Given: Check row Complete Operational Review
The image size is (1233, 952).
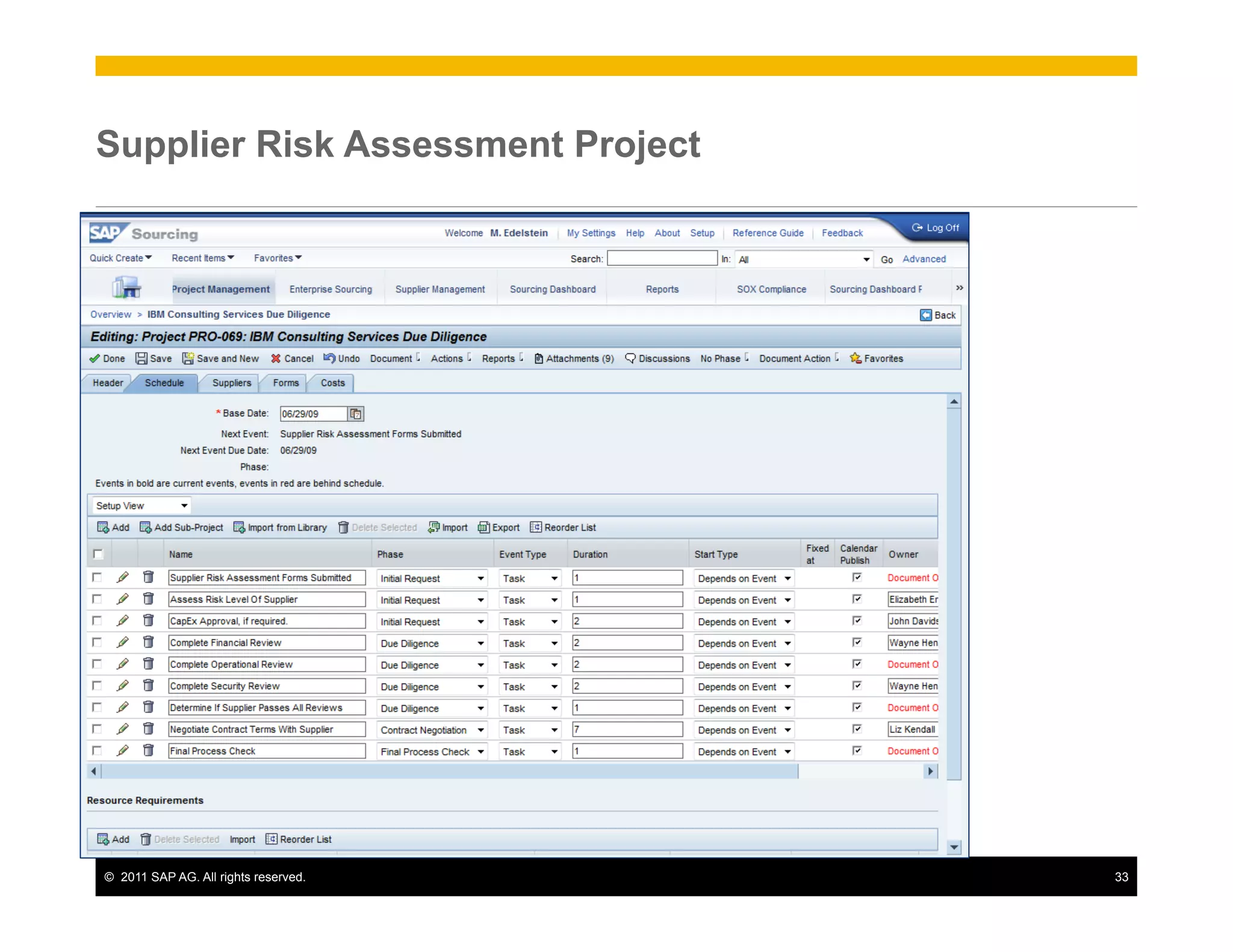Looking at the screenshot, I should pos(97,664).
